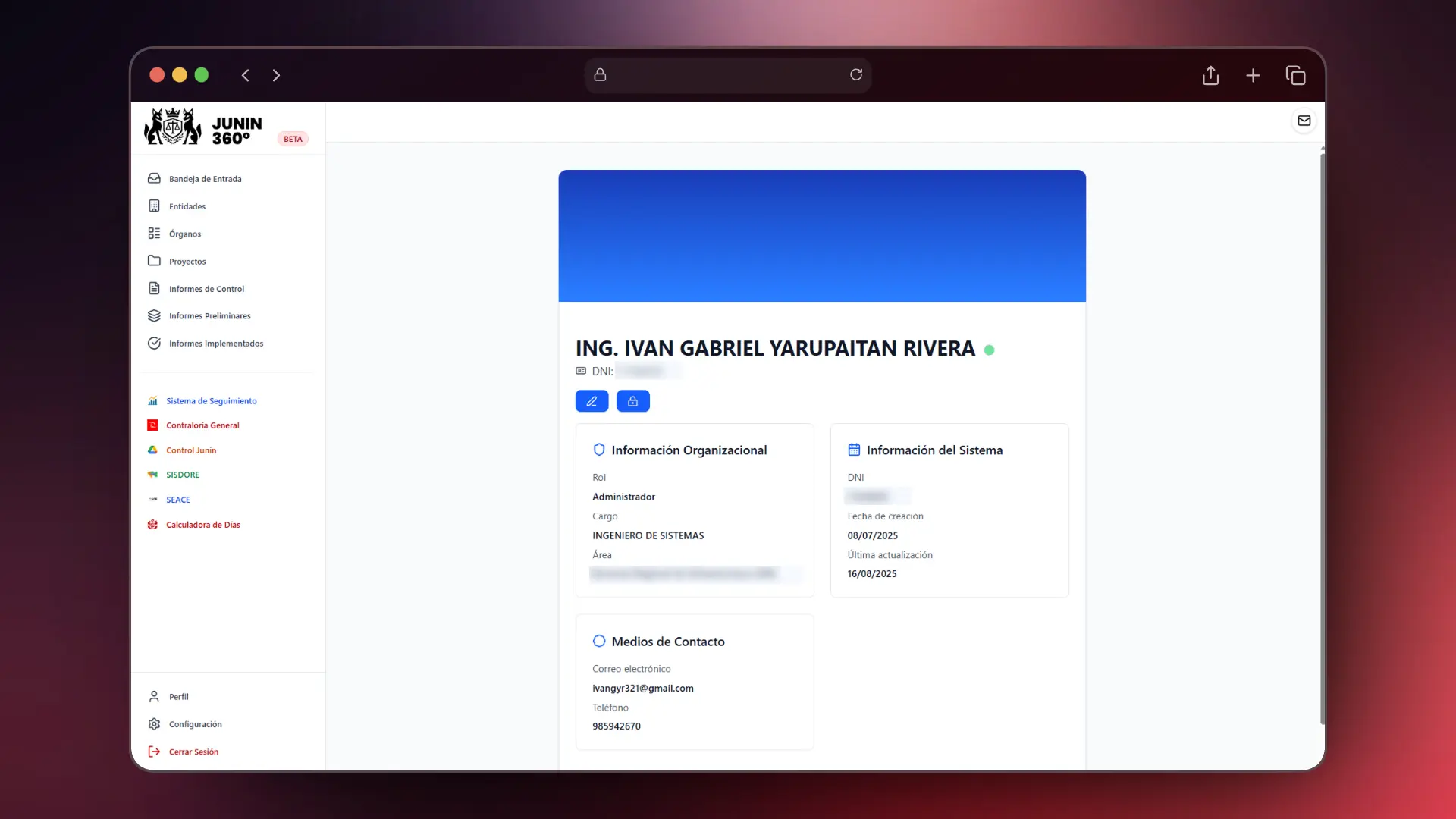Show tab overview with the overlapping squares icon

pos(1295,75)
